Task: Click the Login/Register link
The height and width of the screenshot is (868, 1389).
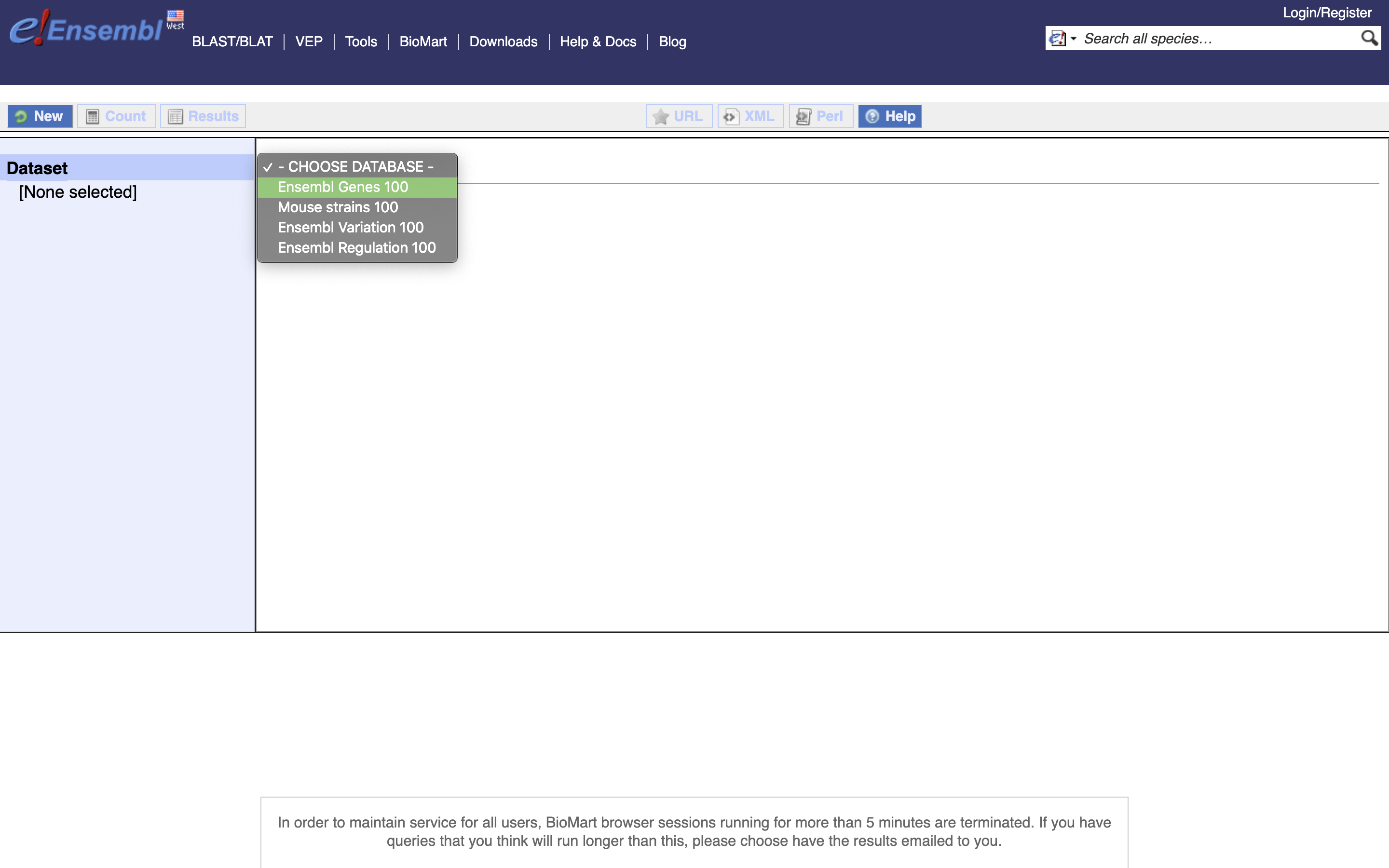Action: (x=1327, y=13)
